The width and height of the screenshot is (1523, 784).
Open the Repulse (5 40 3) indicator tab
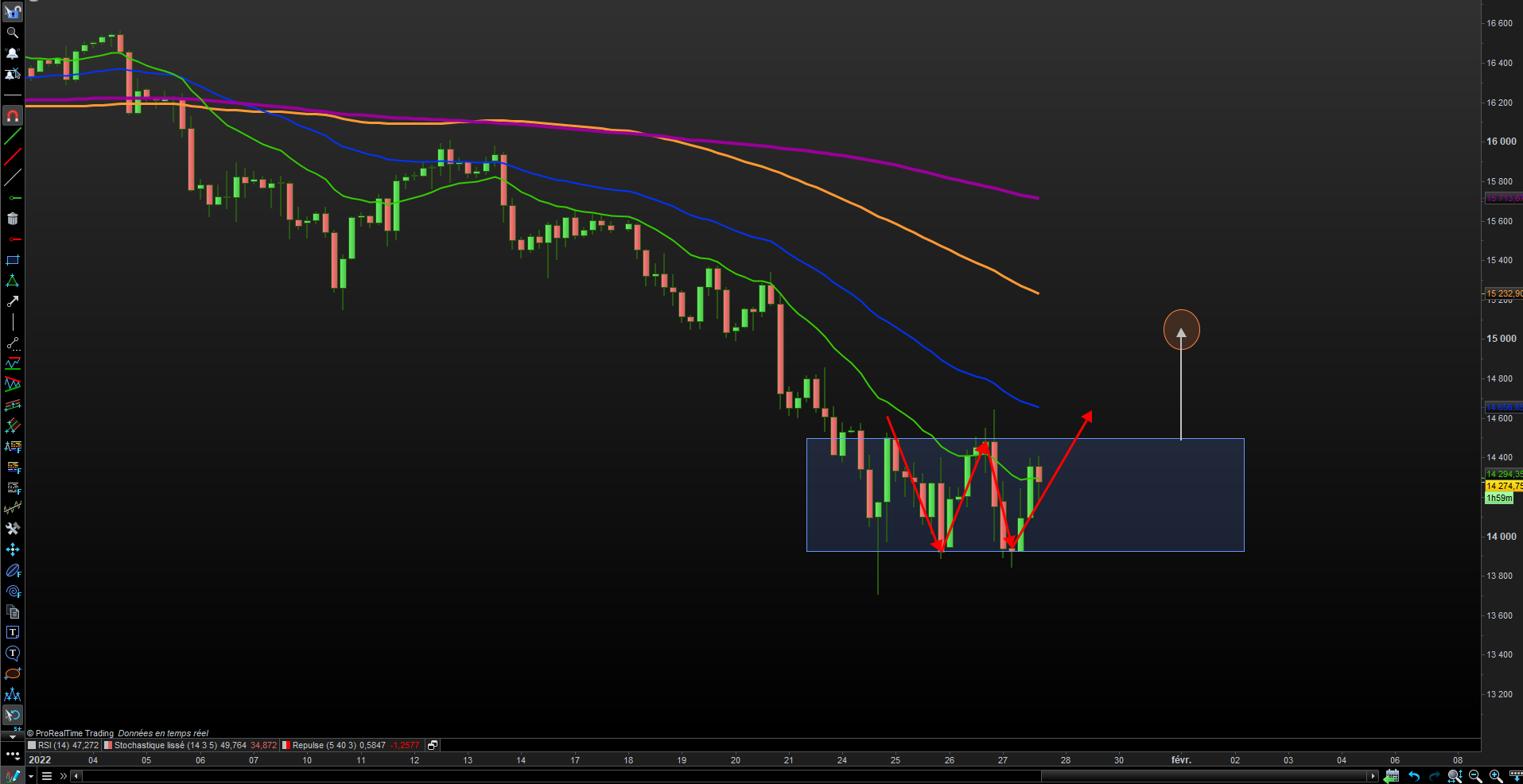[x=351, y=745]
